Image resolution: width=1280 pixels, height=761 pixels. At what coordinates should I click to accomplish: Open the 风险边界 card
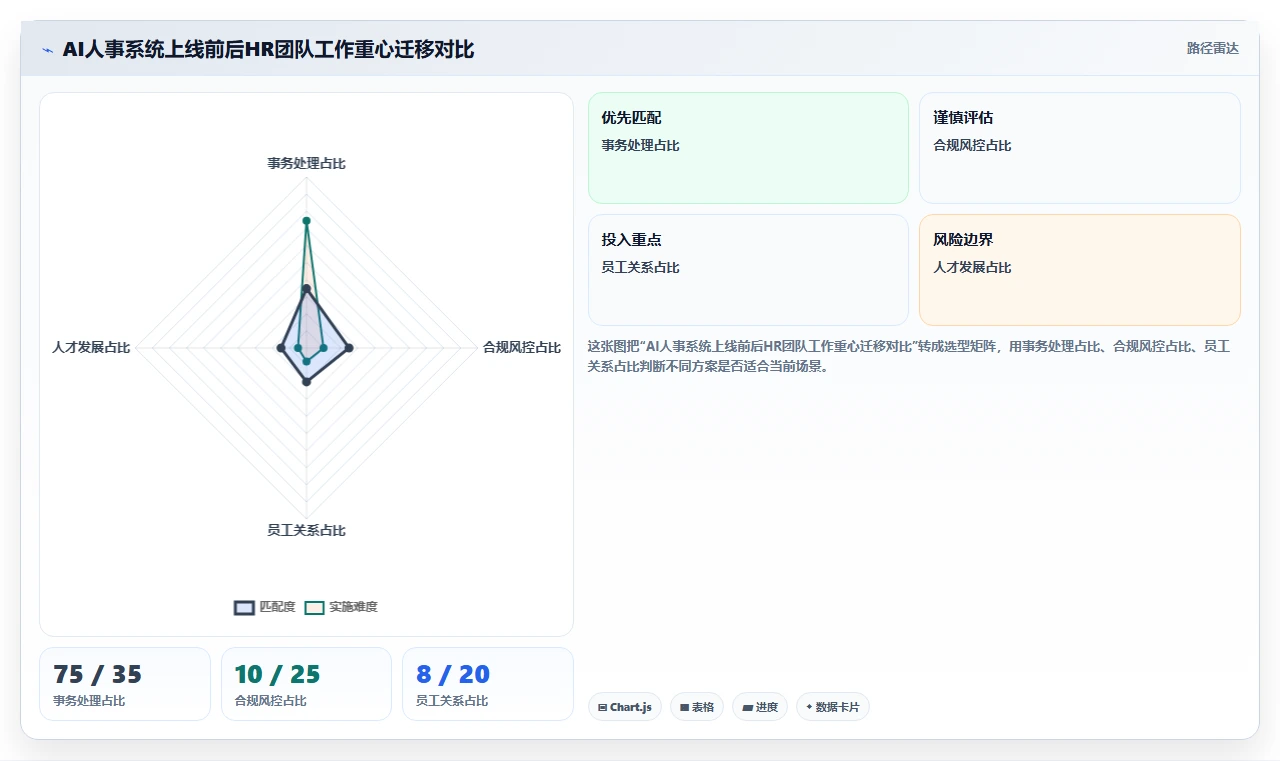tap(1079, 270)
